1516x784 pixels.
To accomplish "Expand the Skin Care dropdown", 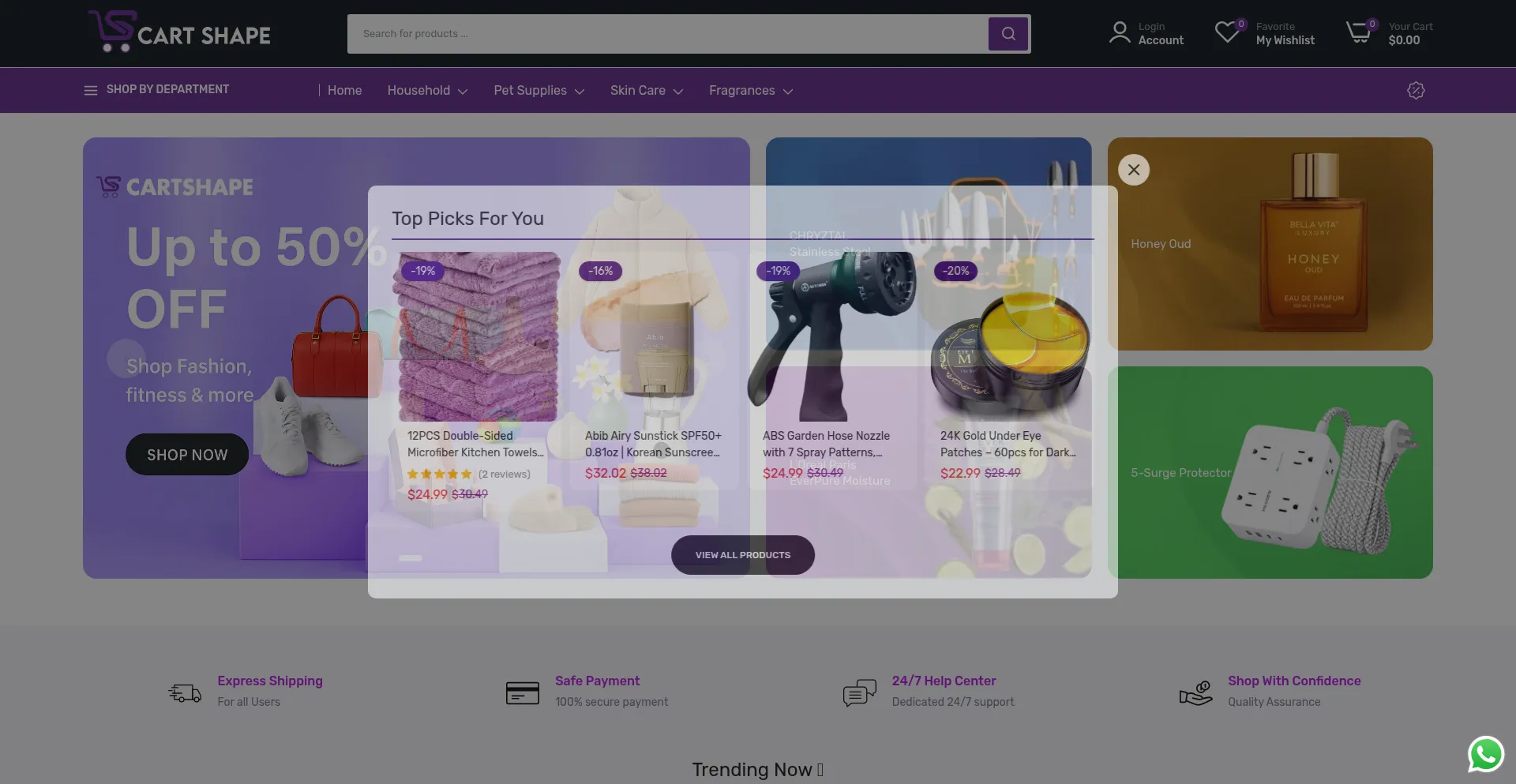I will point(647,91).
